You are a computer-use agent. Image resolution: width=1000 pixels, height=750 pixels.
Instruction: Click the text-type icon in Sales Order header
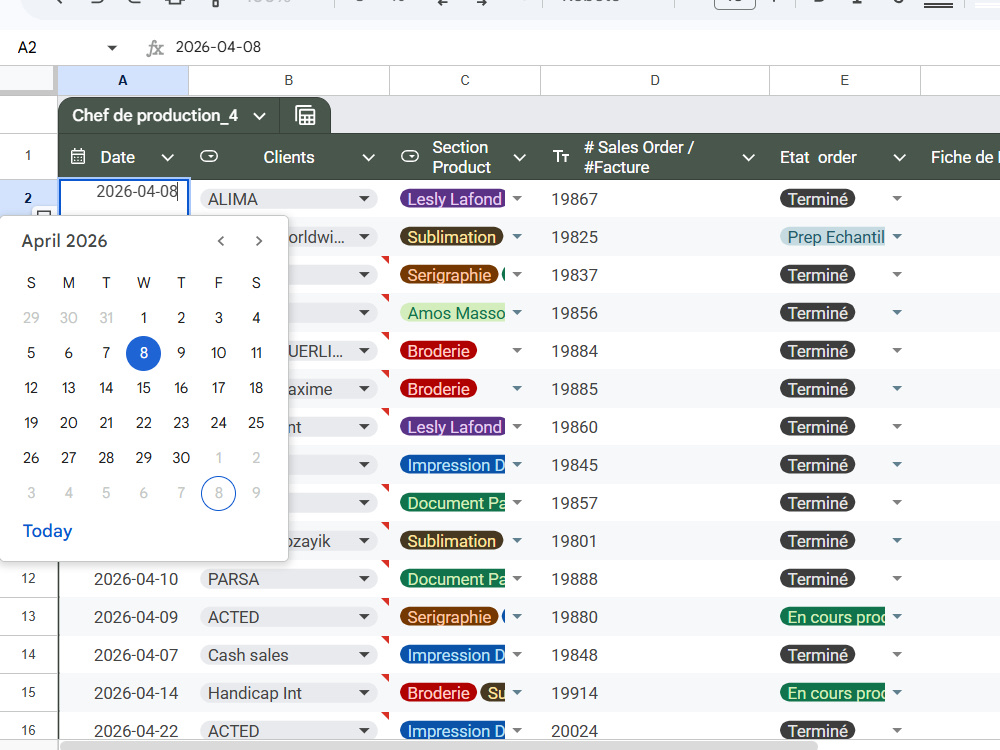(561, 157)
